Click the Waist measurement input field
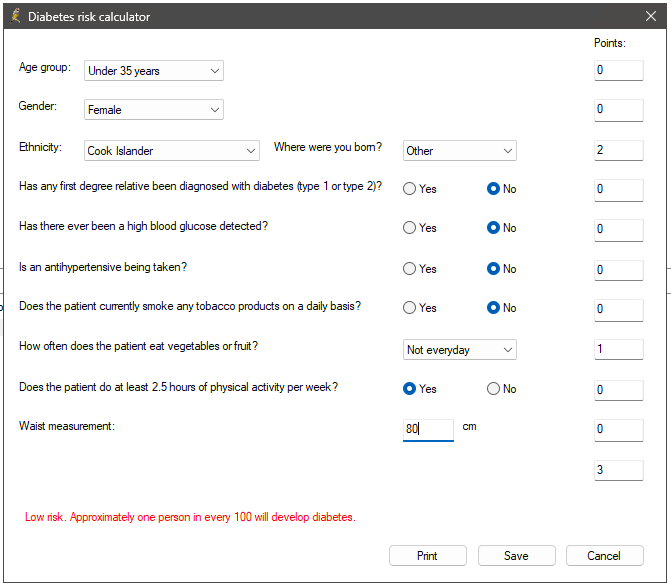Viewport: 671px width, 588px height. click(x=428, y=430)
